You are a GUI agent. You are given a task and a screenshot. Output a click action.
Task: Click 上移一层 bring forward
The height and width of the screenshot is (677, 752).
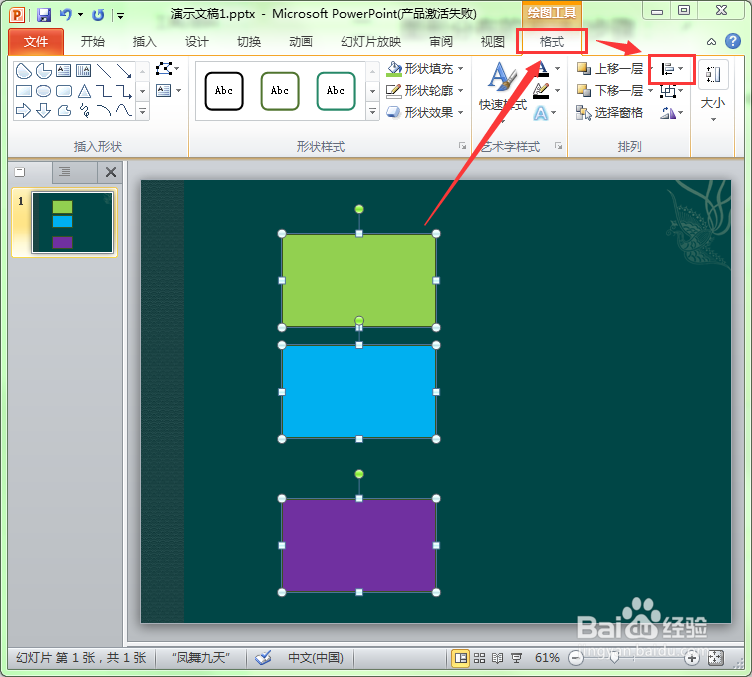610,69
